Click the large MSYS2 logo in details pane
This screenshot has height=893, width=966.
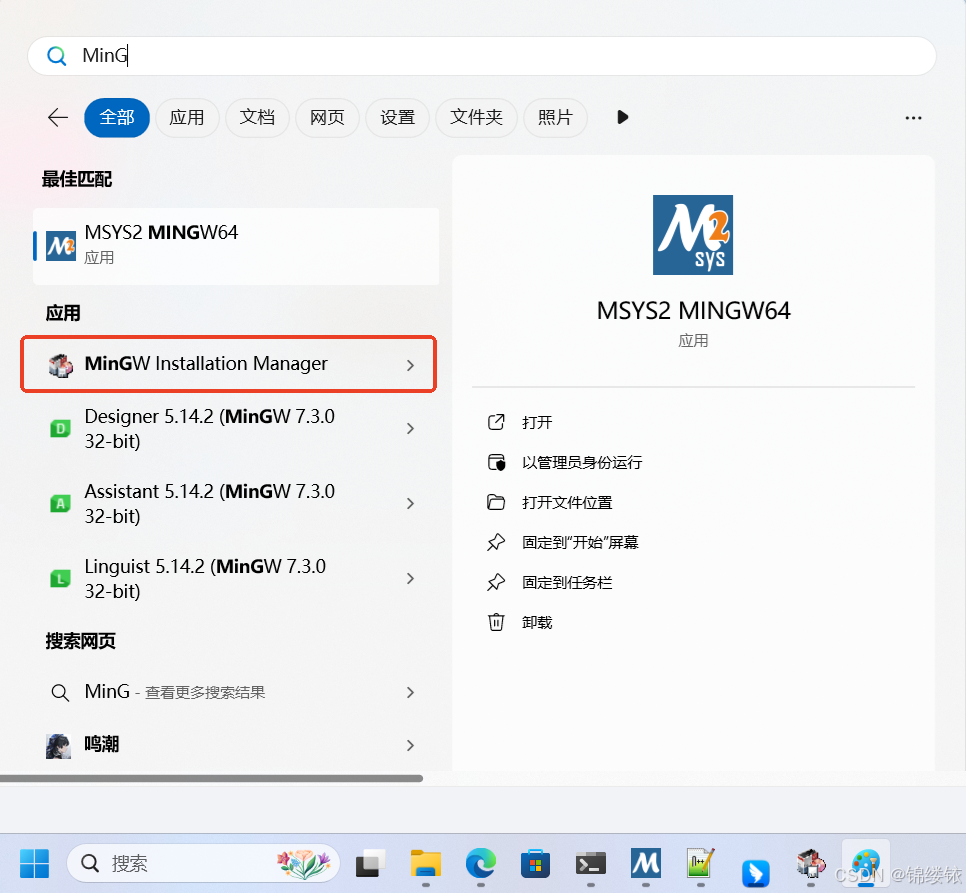692,235
